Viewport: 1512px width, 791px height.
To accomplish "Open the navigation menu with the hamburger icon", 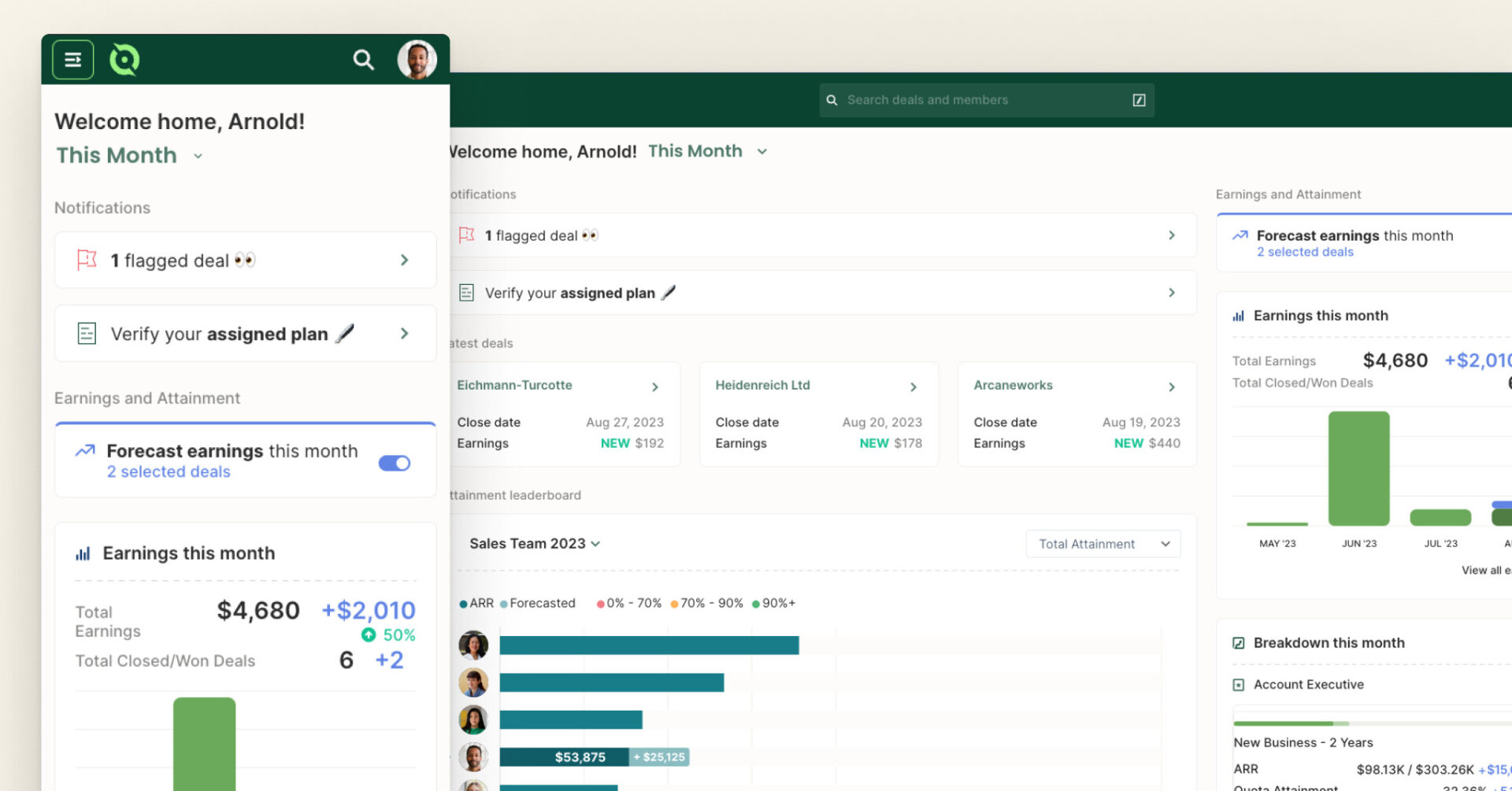I will point(72,59).
